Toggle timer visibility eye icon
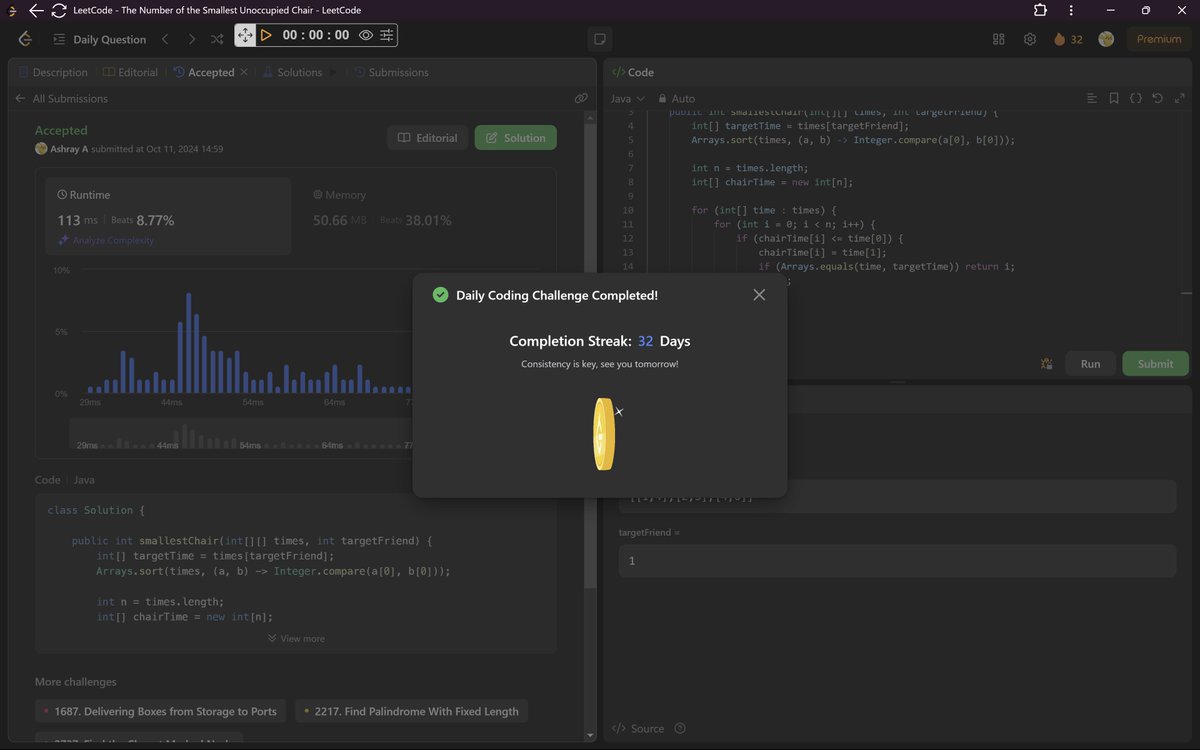The width and height of the screenshot is (1200, 750). (x=366, y=35)
